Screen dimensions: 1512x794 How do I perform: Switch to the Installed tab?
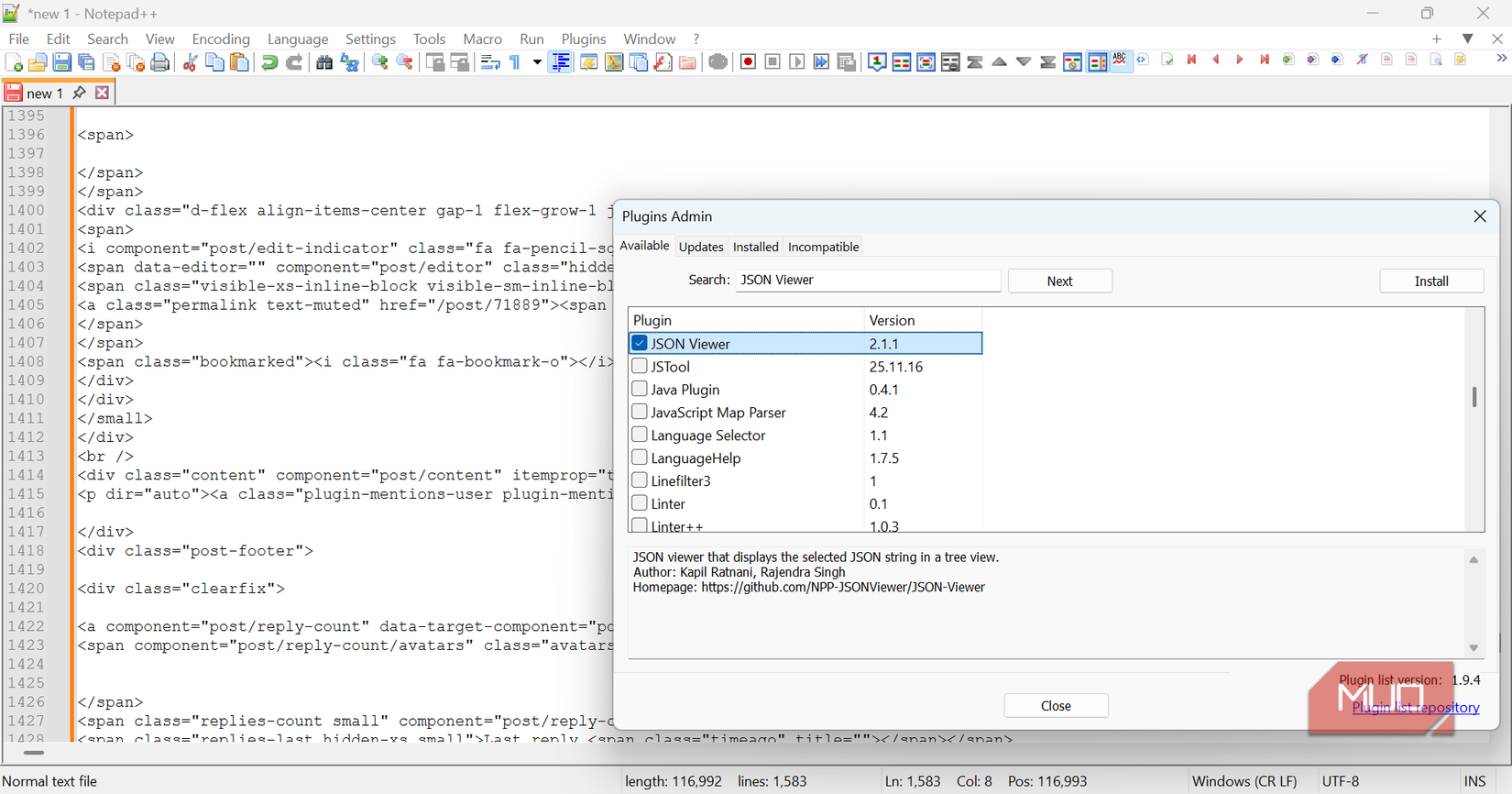756,247
